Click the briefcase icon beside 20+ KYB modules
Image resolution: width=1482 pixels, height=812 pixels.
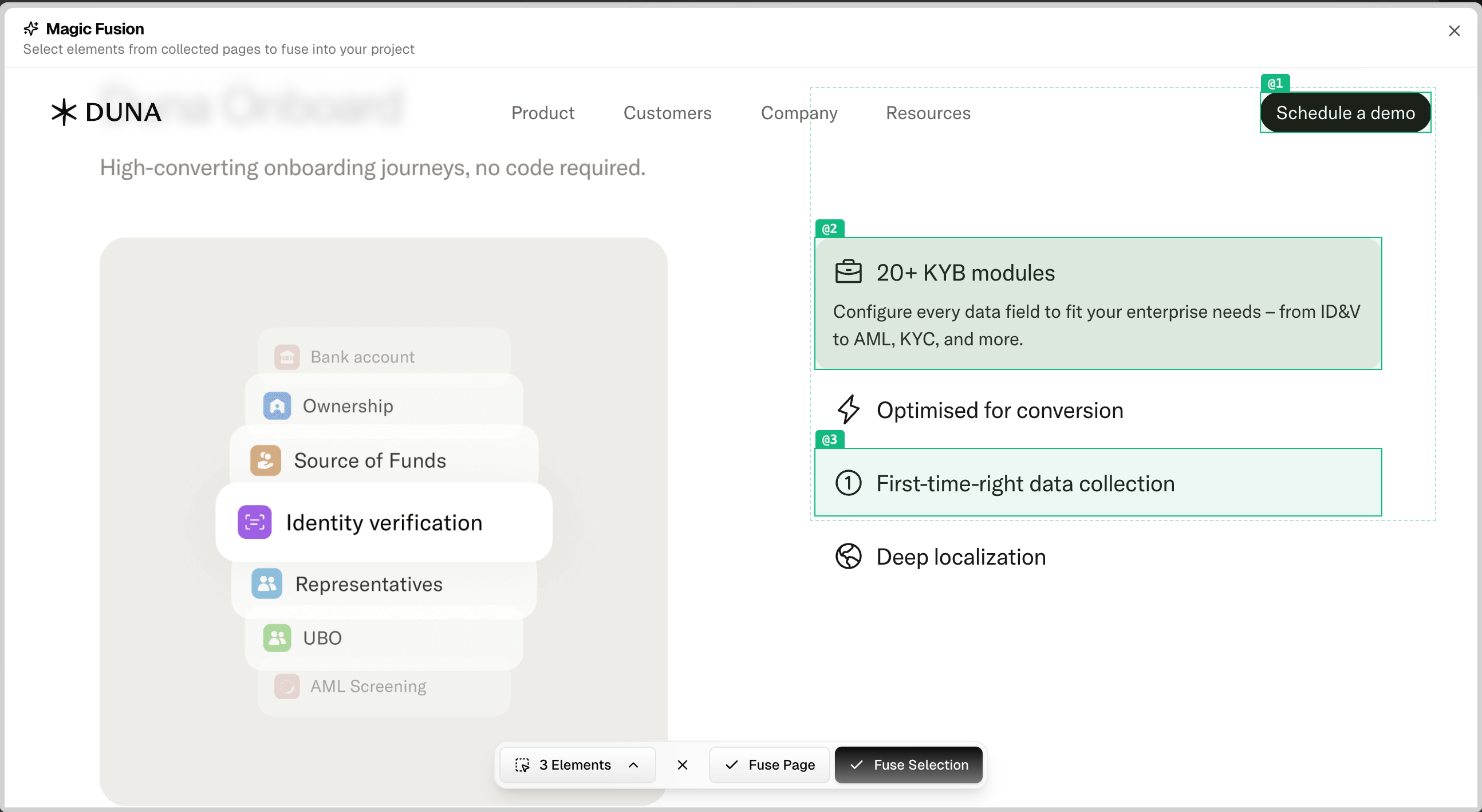click(x=848, y=271)
